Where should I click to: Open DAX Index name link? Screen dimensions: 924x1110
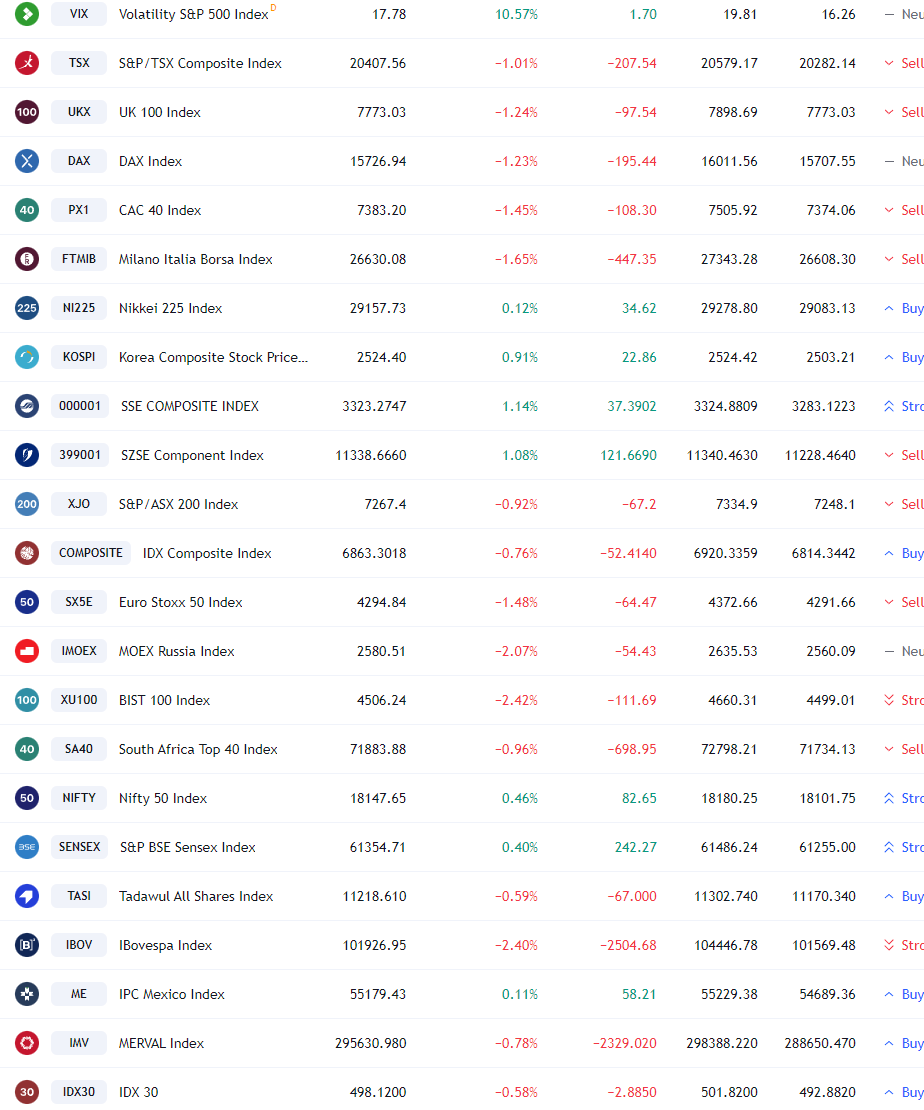[150, 161]
